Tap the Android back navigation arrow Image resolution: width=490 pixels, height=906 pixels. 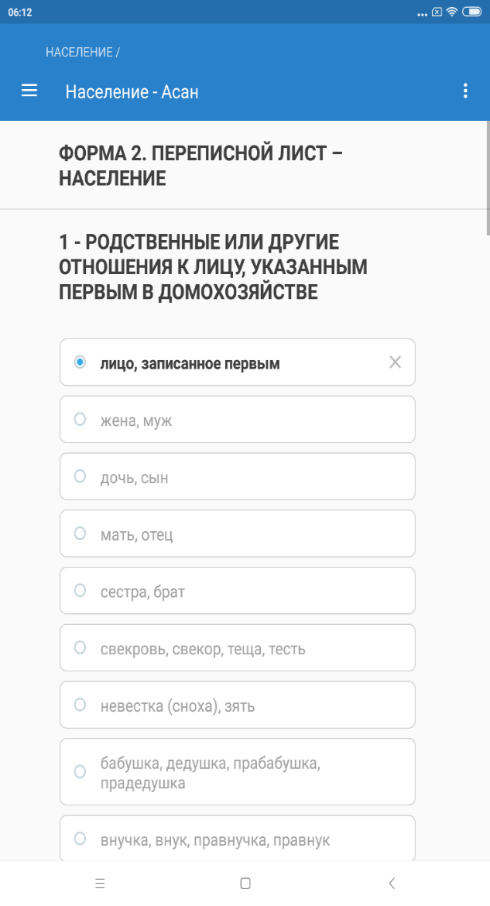pyautogui.click(x=392, y=883)
